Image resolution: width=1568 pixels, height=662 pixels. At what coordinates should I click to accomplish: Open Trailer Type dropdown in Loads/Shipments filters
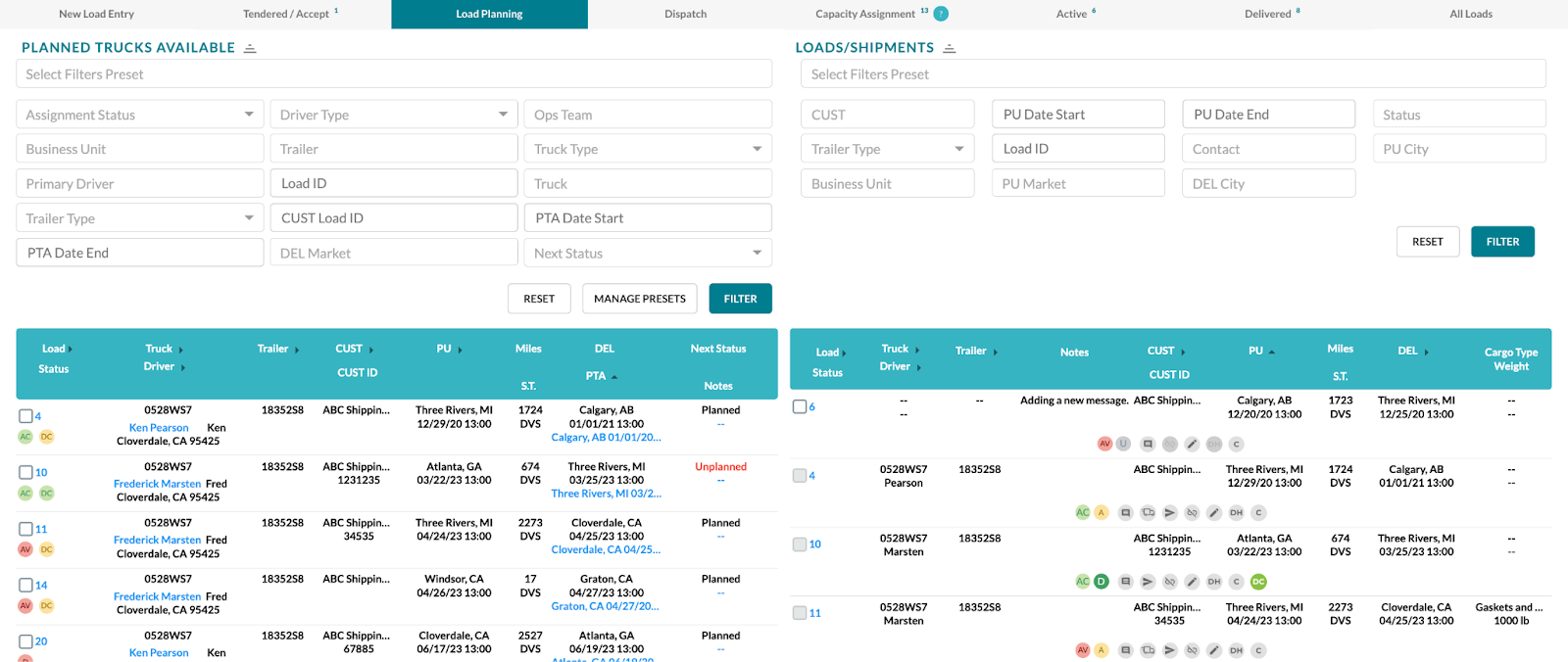coord(888,149)
